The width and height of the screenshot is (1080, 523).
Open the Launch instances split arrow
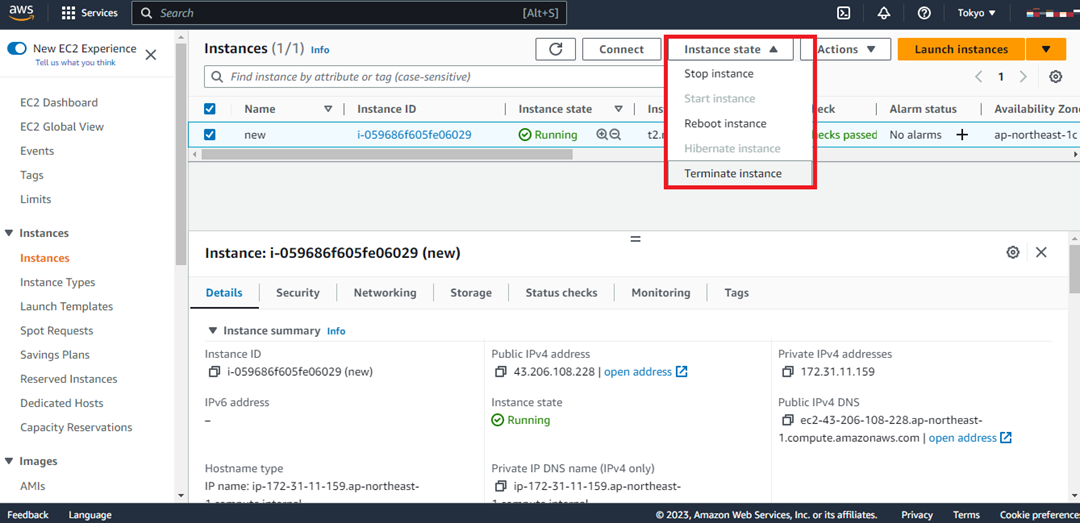click(x=1046, y=49)
